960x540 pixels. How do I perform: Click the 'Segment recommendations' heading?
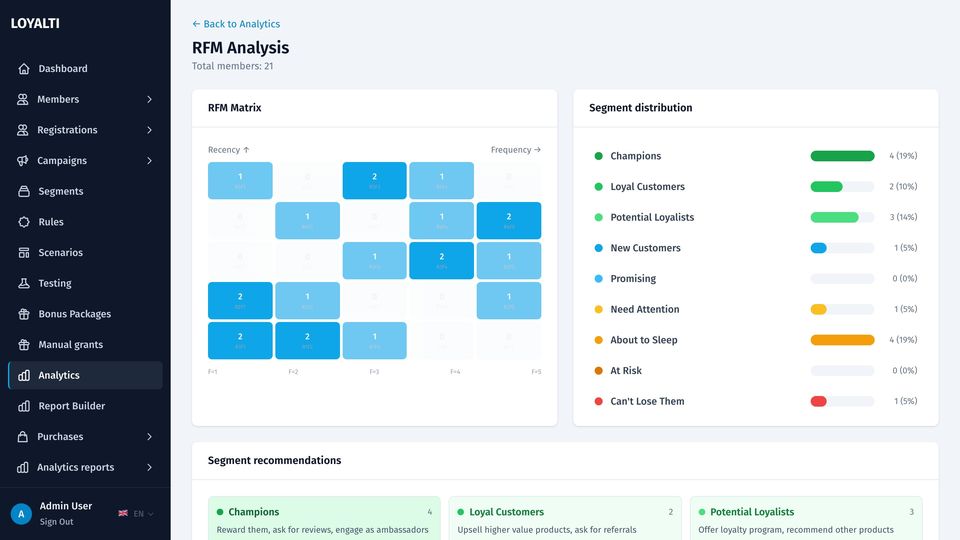pyautogui.click(x=274, y=460)
